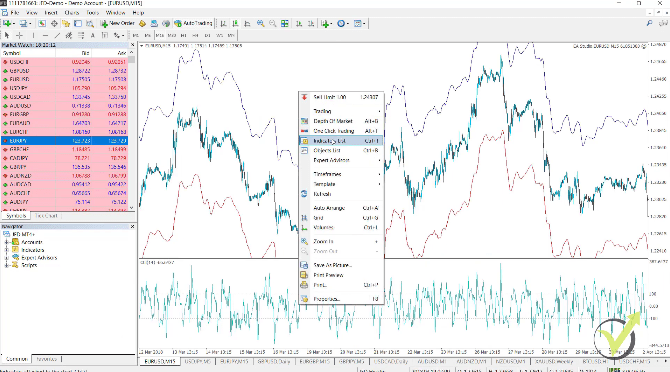Toggle Terminal window icon
This screenshot has height=372, width=670.
pyautogui.click(x=78, y=23)
